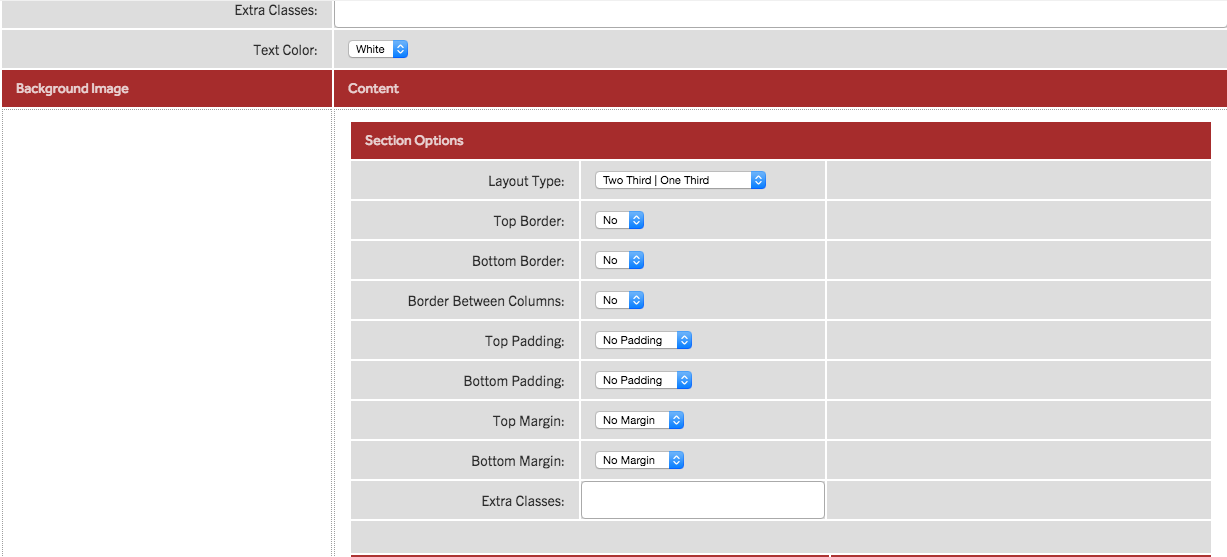Open the Layout Type dropdown menu
1227x557 pixels.
pos(680,180)
